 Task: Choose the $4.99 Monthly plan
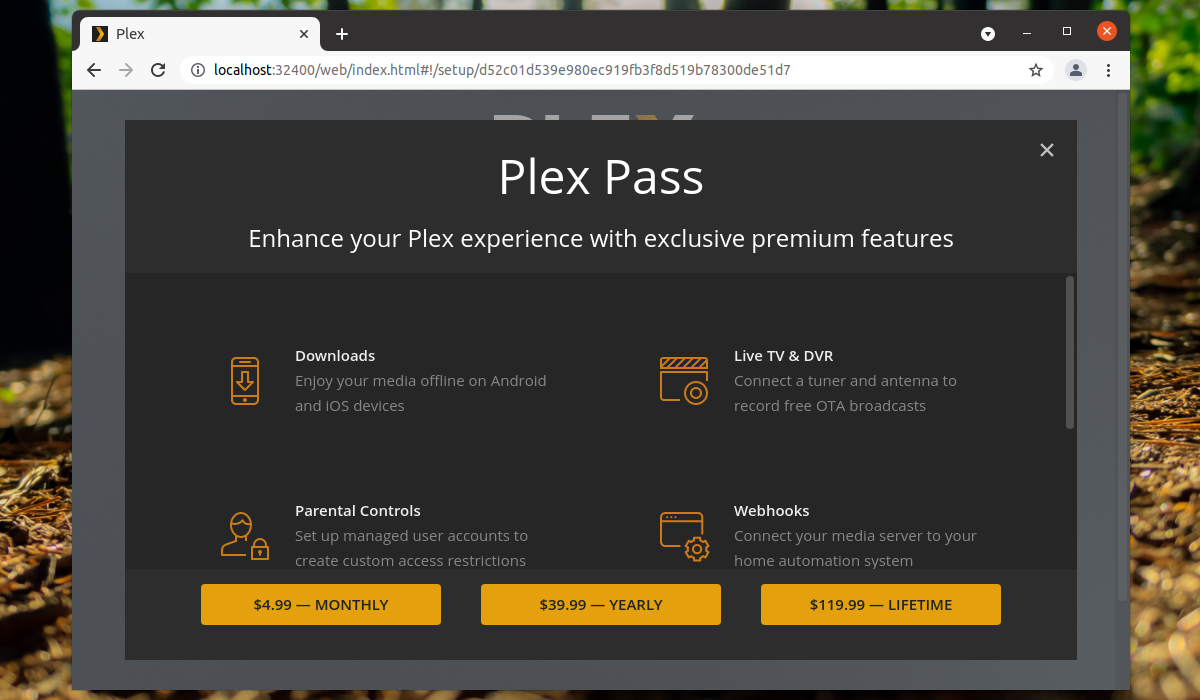pos(321,605)
